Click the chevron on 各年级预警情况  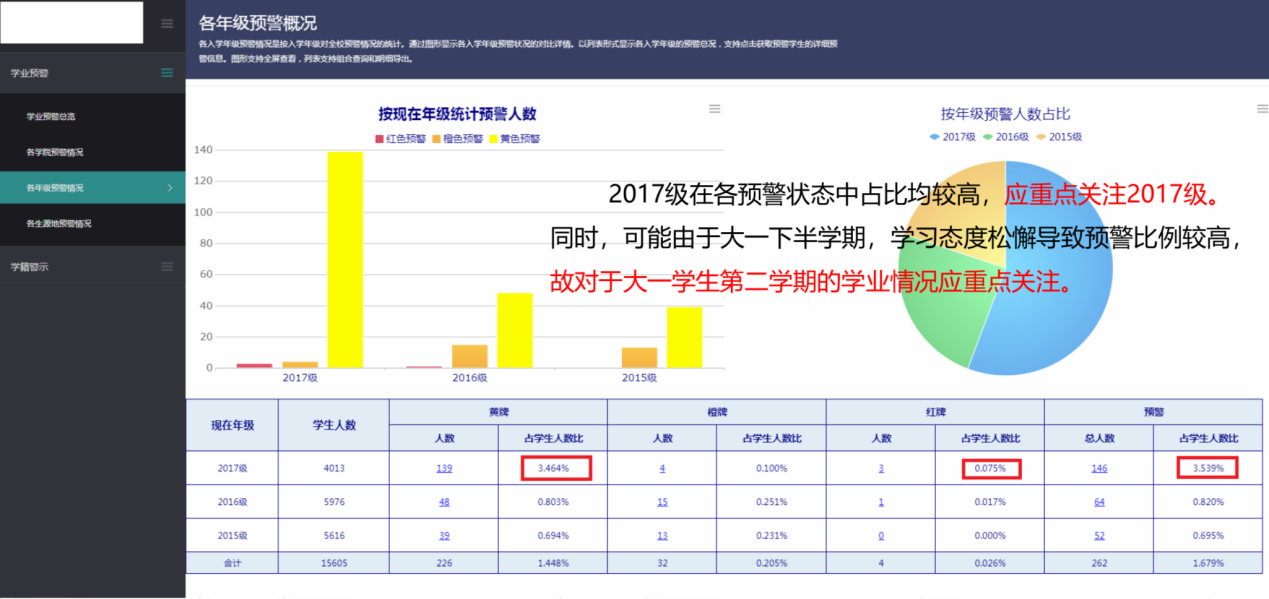(169, 188)
